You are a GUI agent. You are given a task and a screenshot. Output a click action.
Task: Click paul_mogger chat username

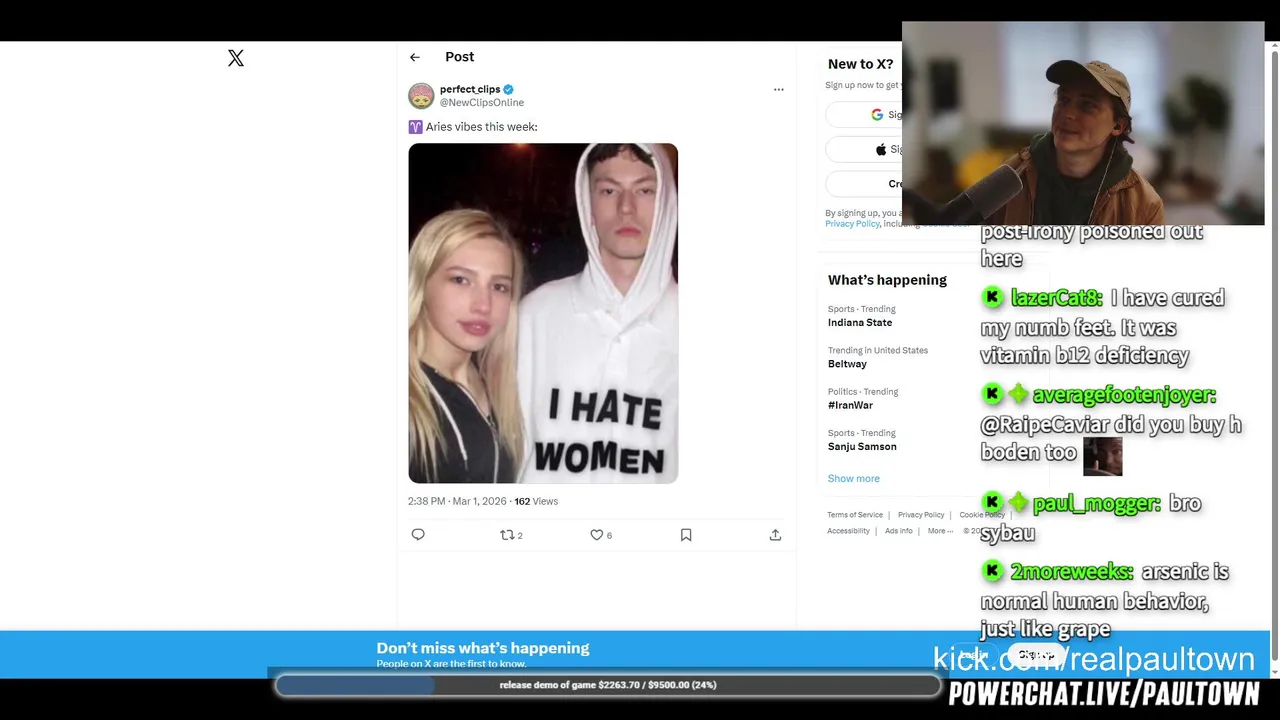point(1096,503)
